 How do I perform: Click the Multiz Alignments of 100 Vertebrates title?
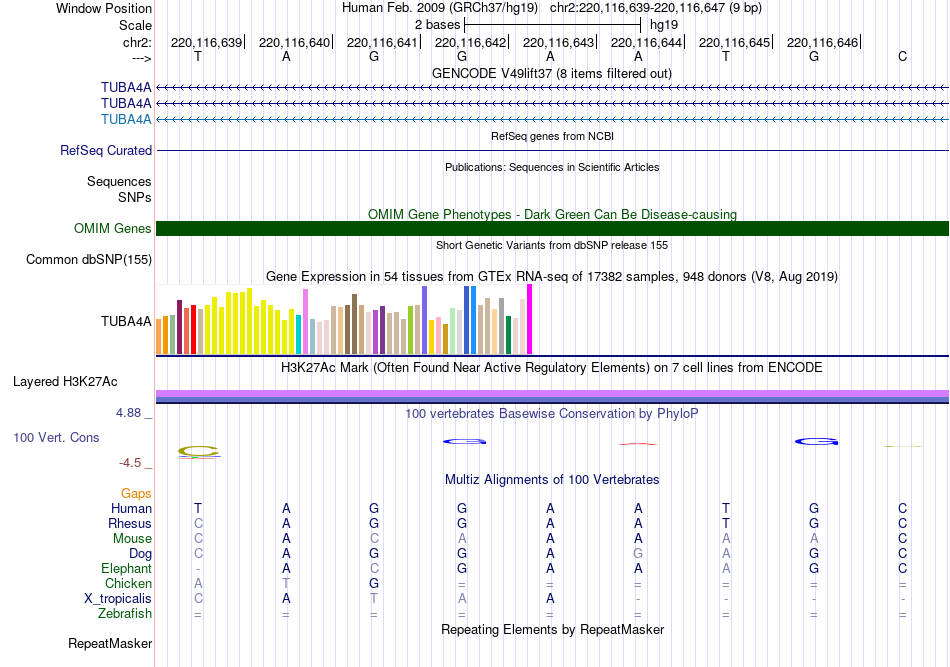pos(552,479)
